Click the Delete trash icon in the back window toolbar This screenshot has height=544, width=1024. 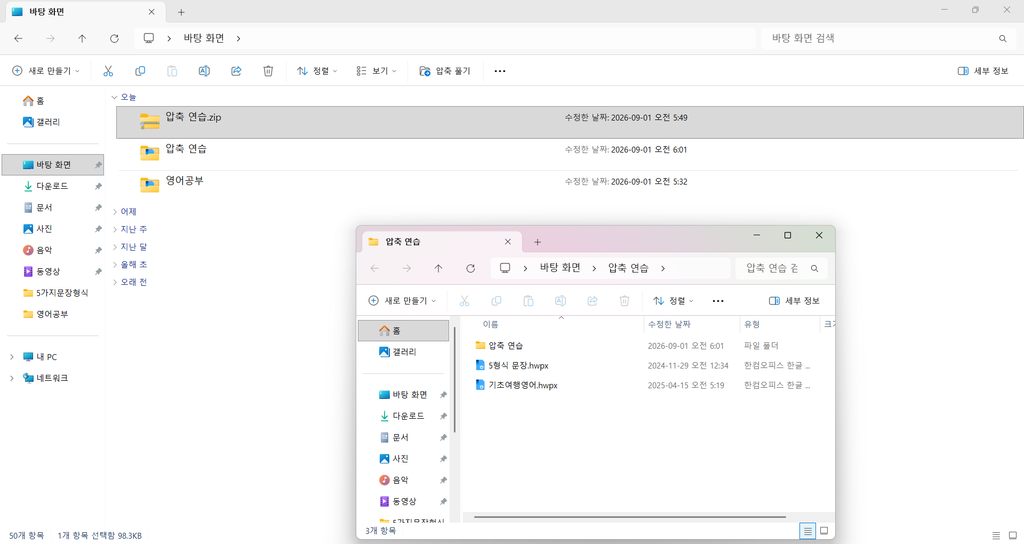click(x=268, y=71)
